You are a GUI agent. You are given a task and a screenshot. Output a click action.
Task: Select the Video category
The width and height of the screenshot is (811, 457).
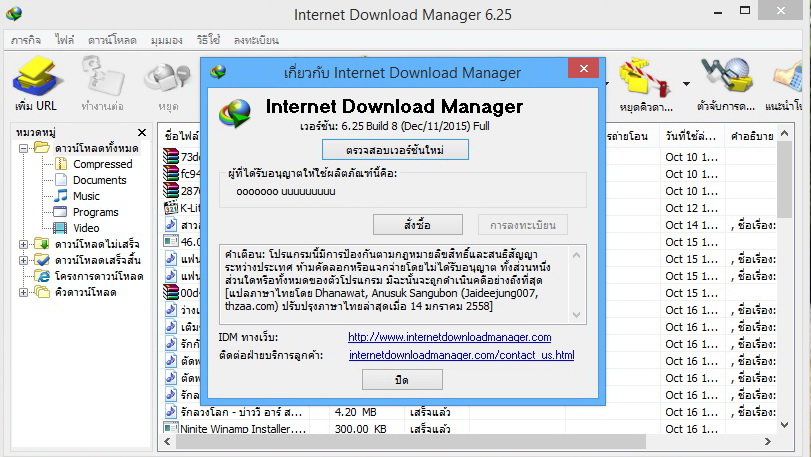click(x=86, y=228)
